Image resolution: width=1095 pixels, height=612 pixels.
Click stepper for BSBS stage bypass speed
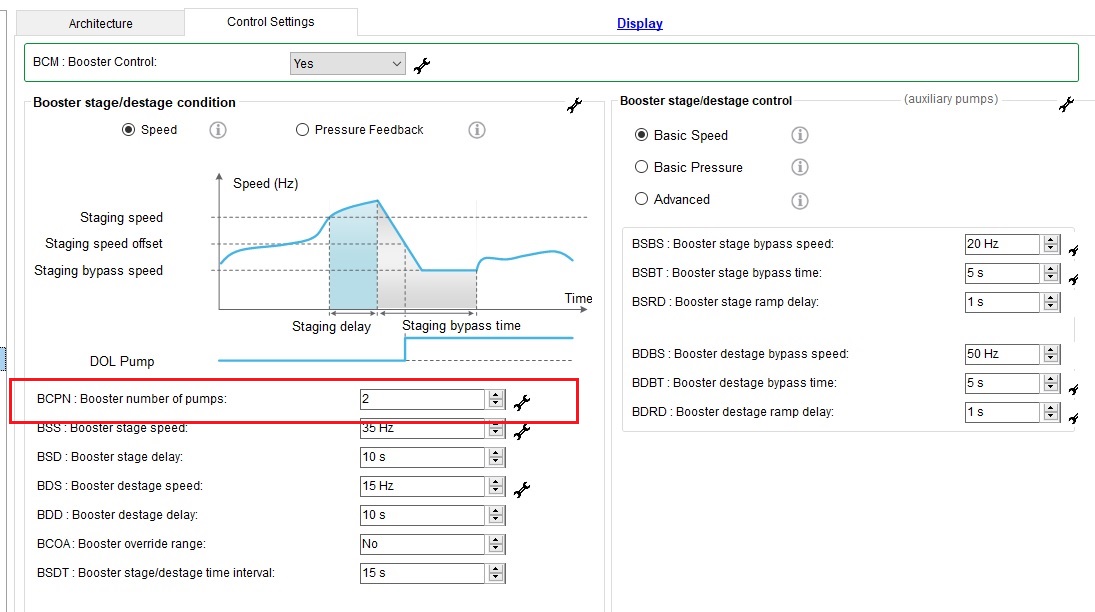pyautogui.click(x=1051, y=244)
